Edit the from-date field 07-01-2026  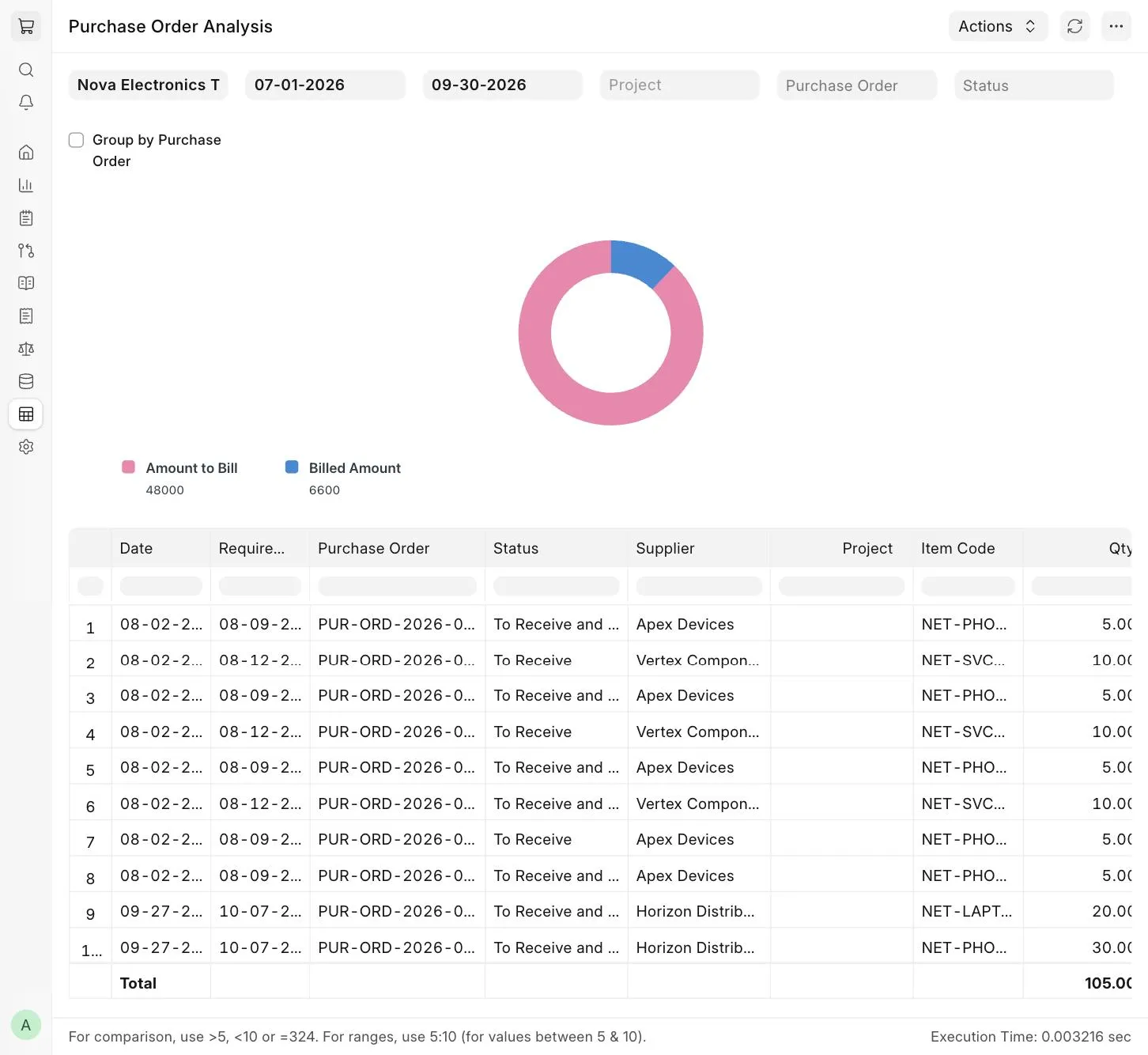tap(326, 85)
